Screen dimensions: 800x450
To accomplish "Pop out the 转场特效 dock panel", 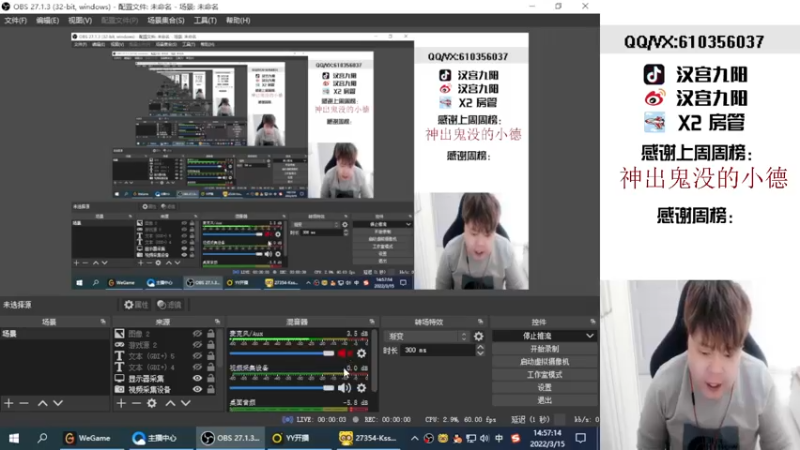I will tap(480, 322).
